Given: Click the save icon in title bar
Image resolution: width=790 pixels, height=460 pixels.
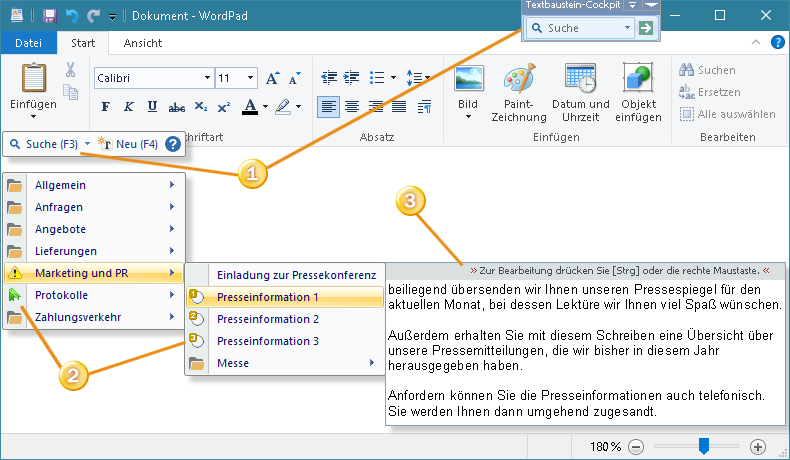Looking at the screenshot, I should pos(49,16).
